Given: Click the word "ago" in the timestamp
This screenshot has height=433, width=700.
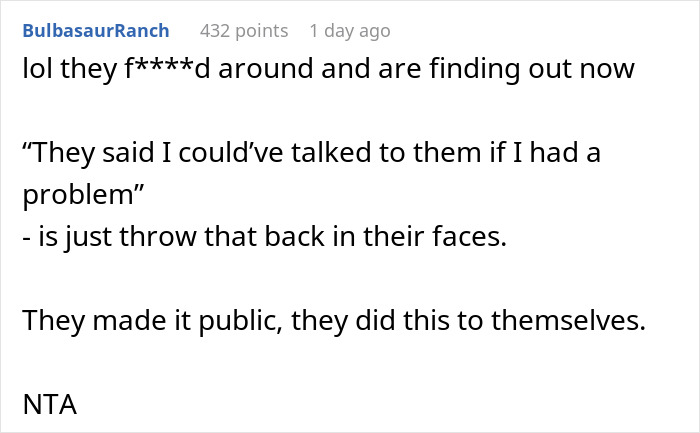Looking at the screenshot, I should coord(374,31).
